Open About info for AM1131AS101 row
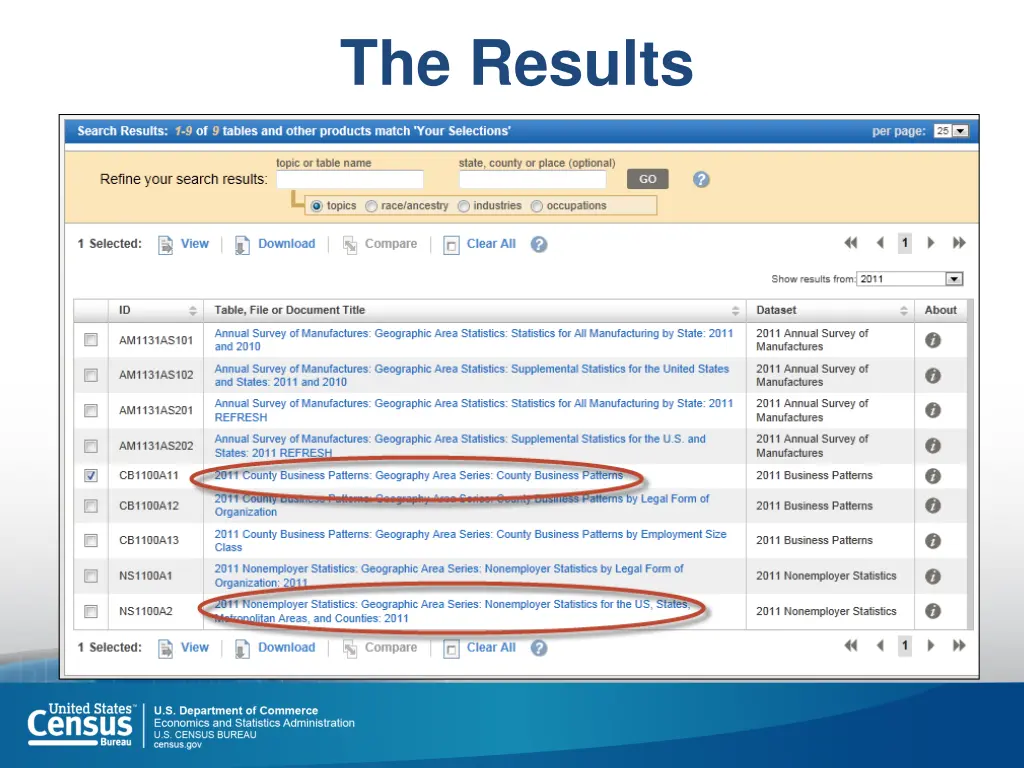The width and height of the screenshot is (1024, 768). coord(933,340)
